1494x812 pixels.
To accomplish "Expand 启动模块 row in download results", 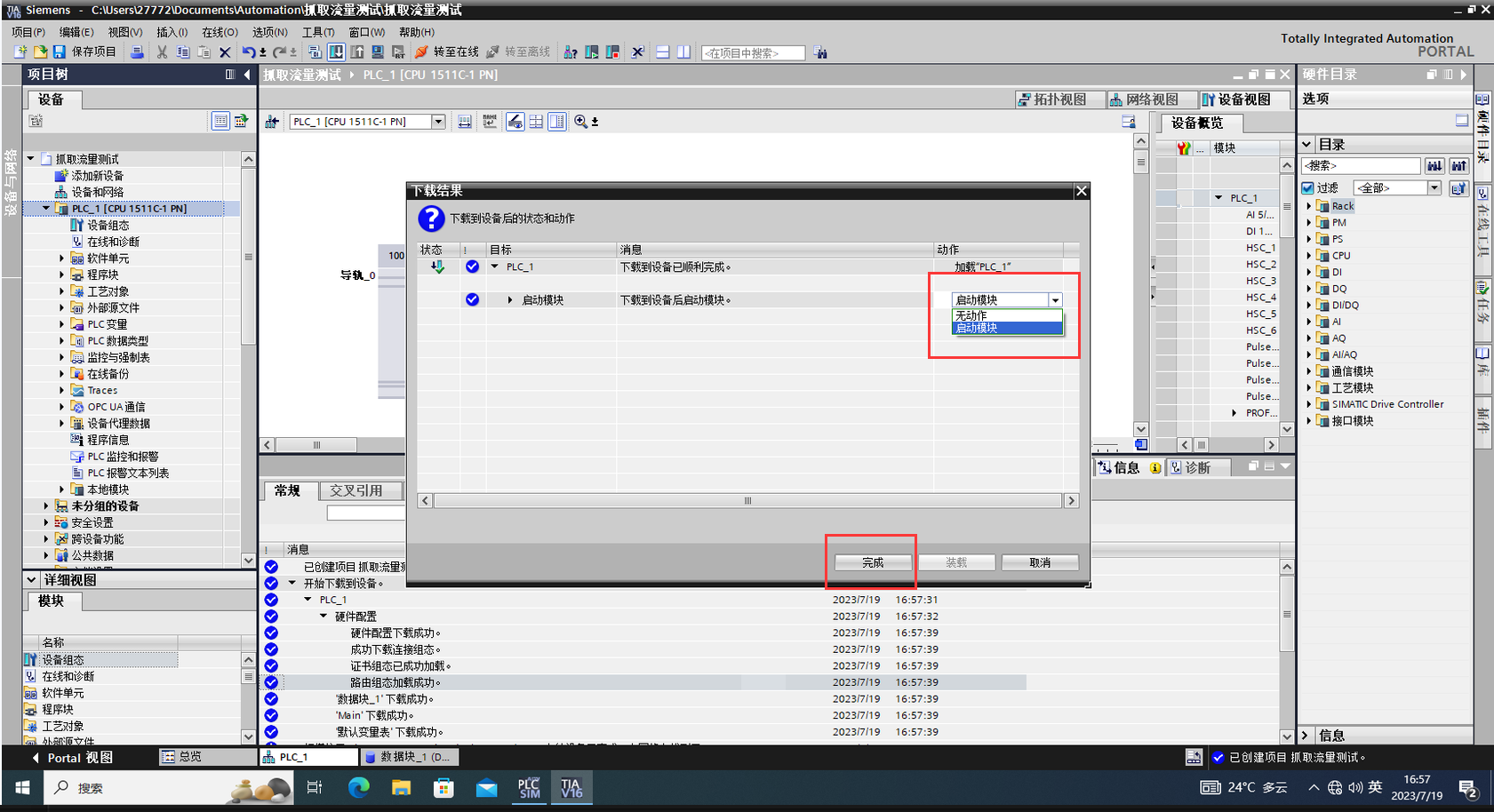I will pos(509,300).
